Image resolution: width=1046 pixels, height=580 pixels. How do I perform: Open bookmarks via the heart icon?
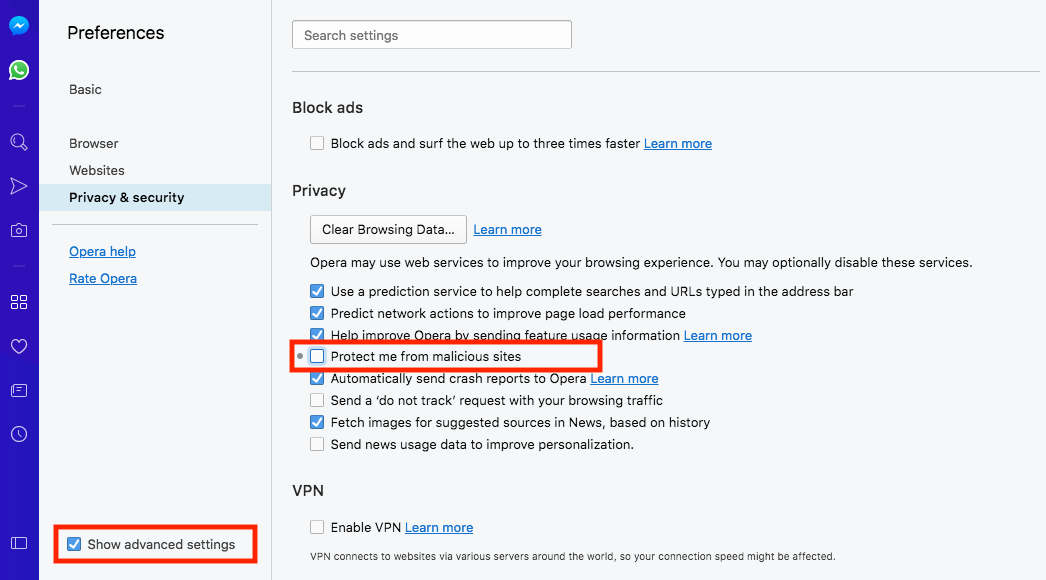click(19, 346)
